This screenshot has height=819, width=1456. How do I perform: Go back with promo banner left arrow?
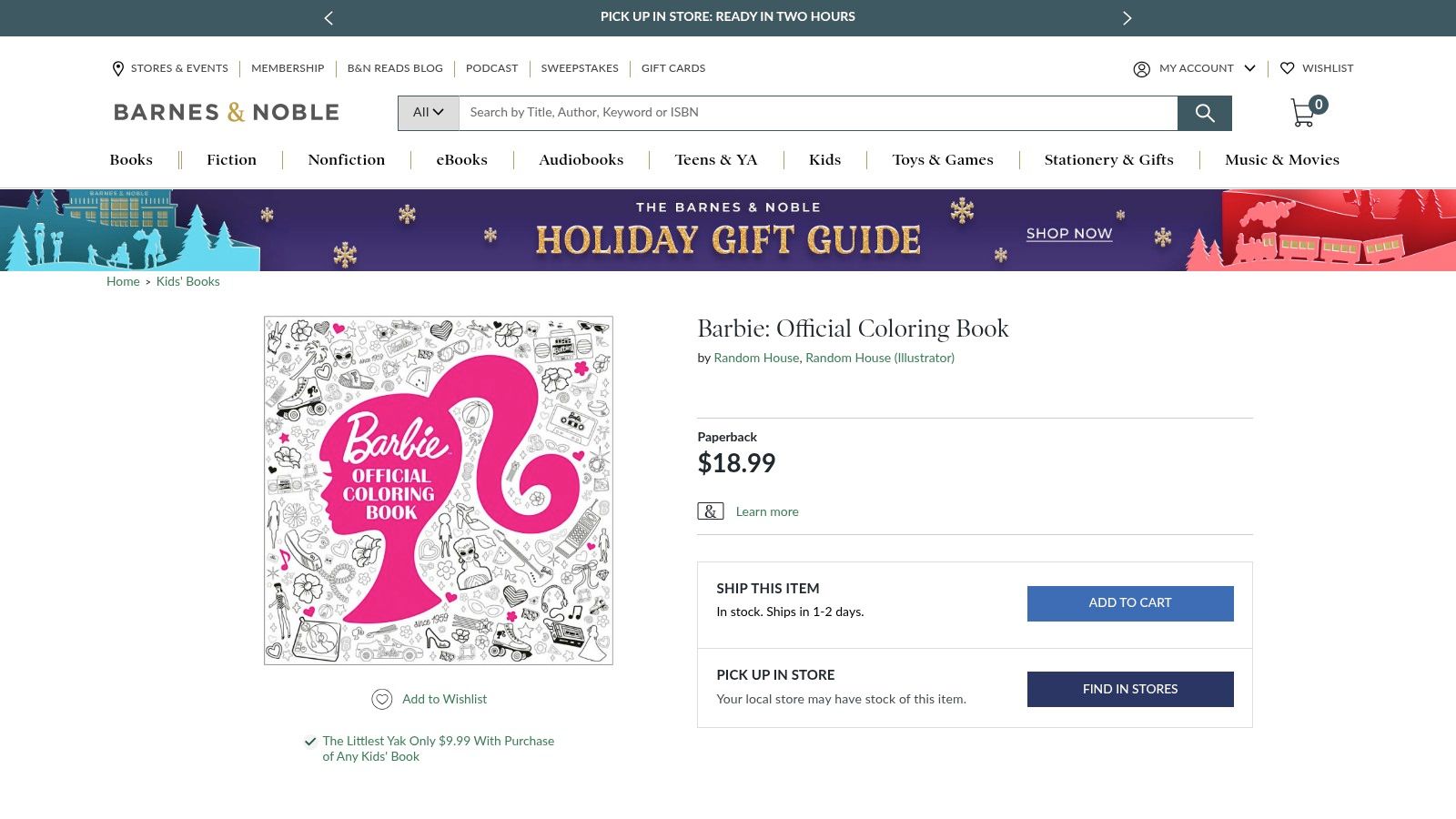pyautogui.click(x=329, y=17)
